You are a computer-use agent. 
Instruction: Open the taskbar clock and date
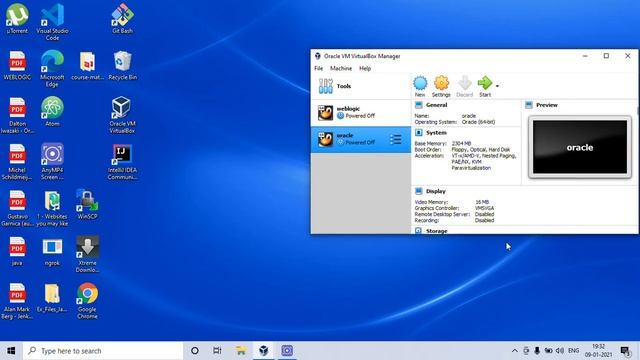tap(598, 351)
